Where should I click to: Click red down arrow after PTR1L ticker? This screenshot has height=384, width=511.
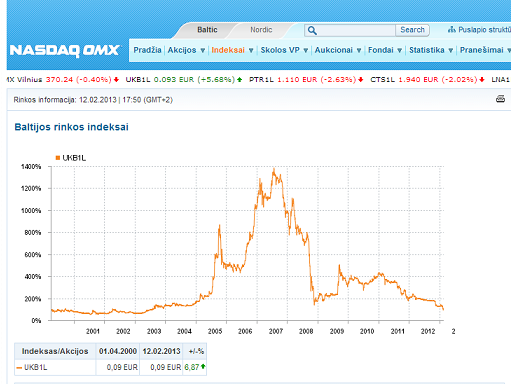click(x=361, y=79)
